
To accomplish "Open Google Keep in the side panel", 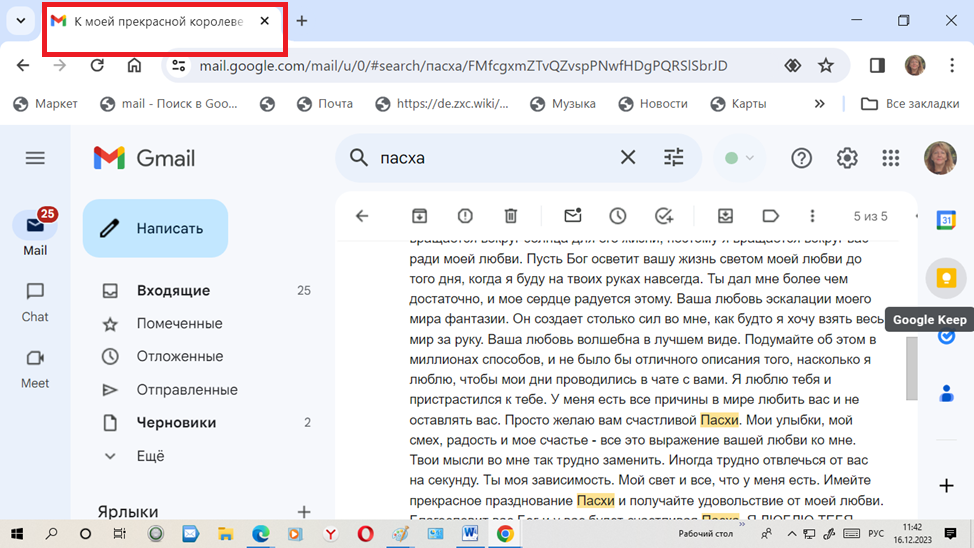I will point(946,278).
